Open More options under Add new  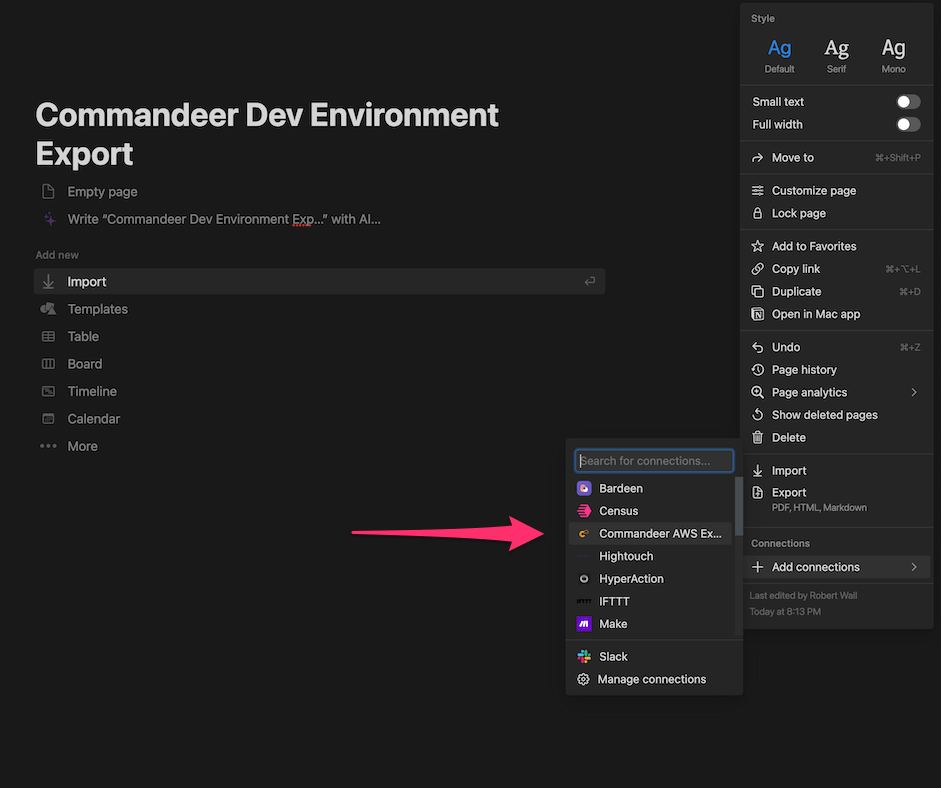(319, 447)
